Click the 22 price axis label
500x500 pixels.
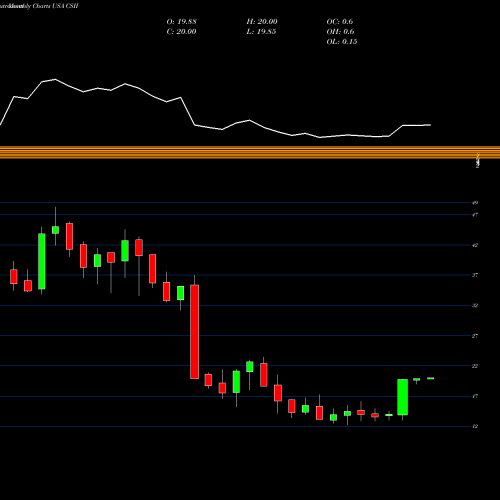[x=475, y=366]
